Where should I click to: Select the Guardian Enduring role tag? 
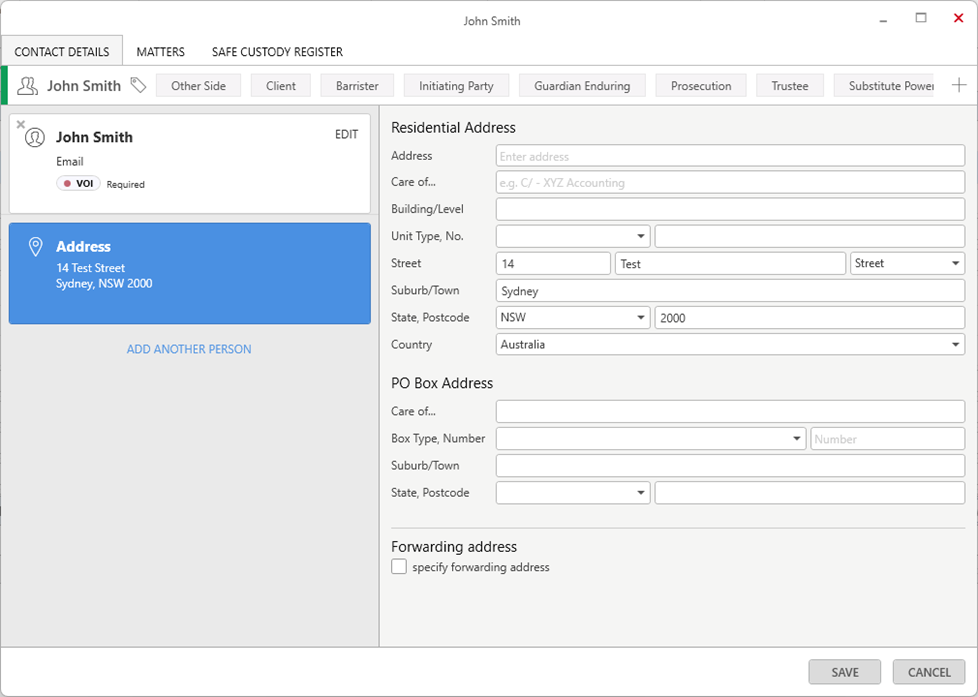[x=582, y=85]
